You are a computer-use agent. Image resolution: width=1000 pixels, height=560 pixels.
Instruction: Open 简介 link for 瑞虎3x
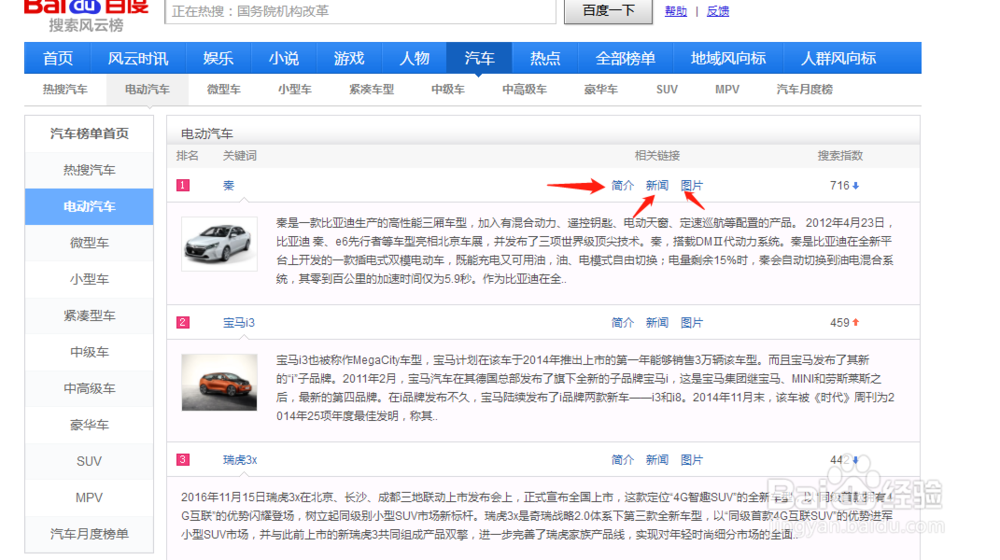[x=622, y=459]
